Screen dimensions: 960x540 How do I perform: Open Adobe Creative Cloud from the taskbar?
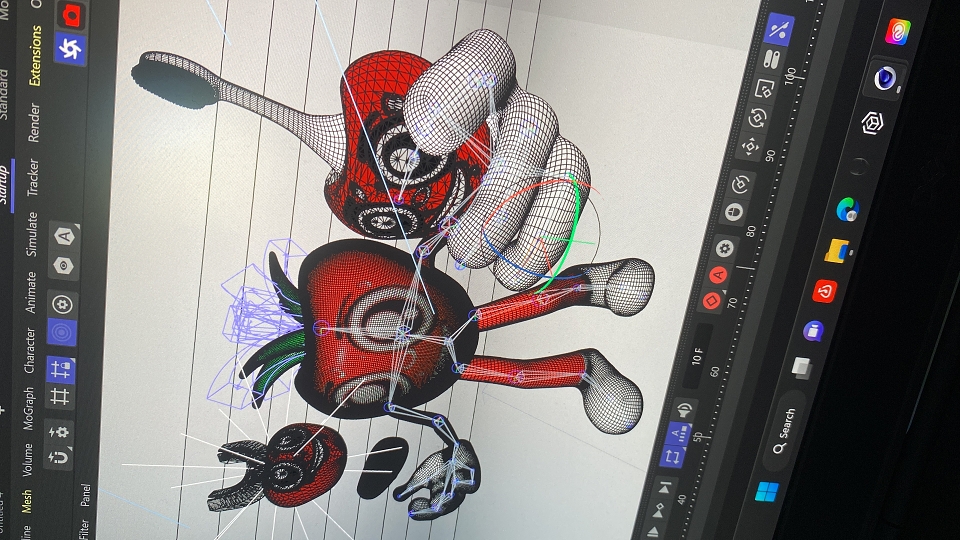click(898, 31)
